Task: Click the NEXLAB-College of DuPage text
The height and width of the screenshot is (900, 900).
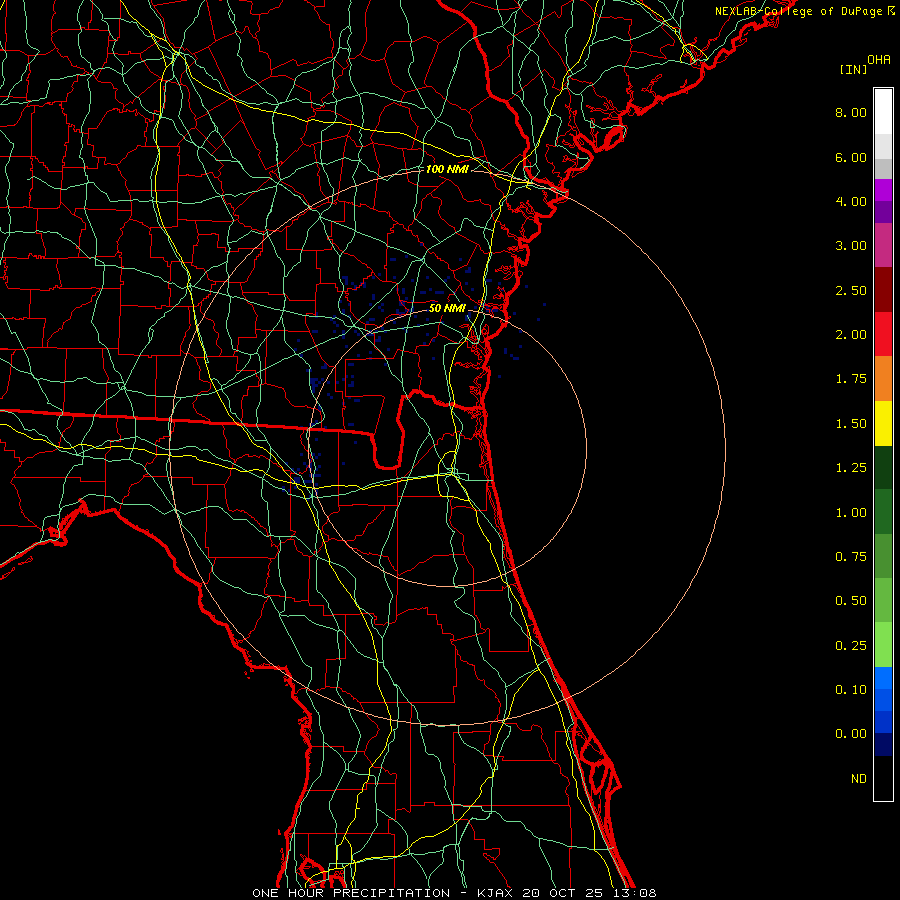Action: tap(799, 11)
